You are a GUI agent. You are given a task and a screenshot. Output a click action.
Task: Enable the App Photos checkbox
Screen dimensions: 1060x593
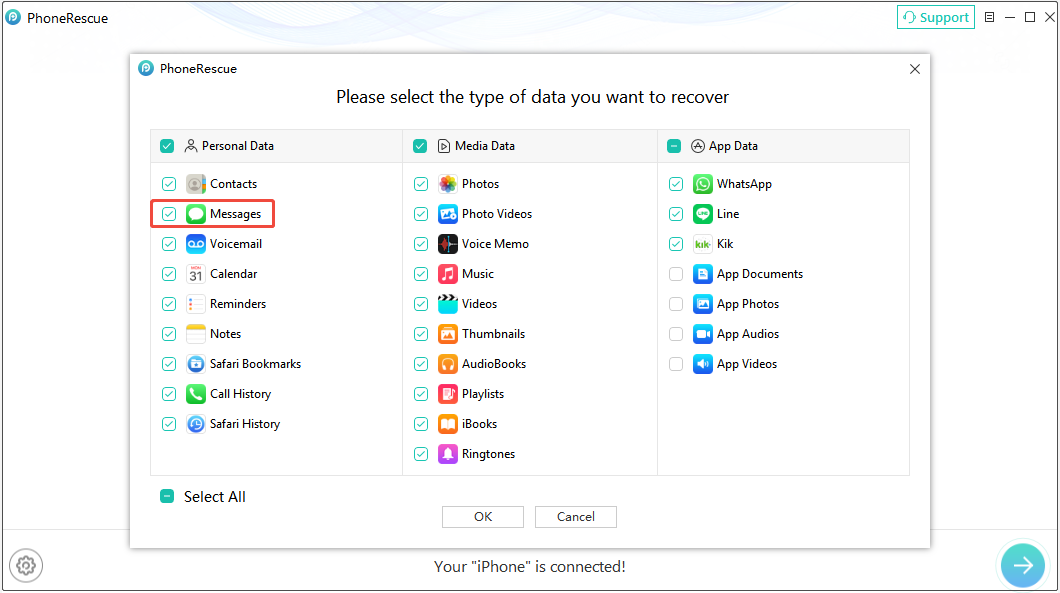point(676,304)
